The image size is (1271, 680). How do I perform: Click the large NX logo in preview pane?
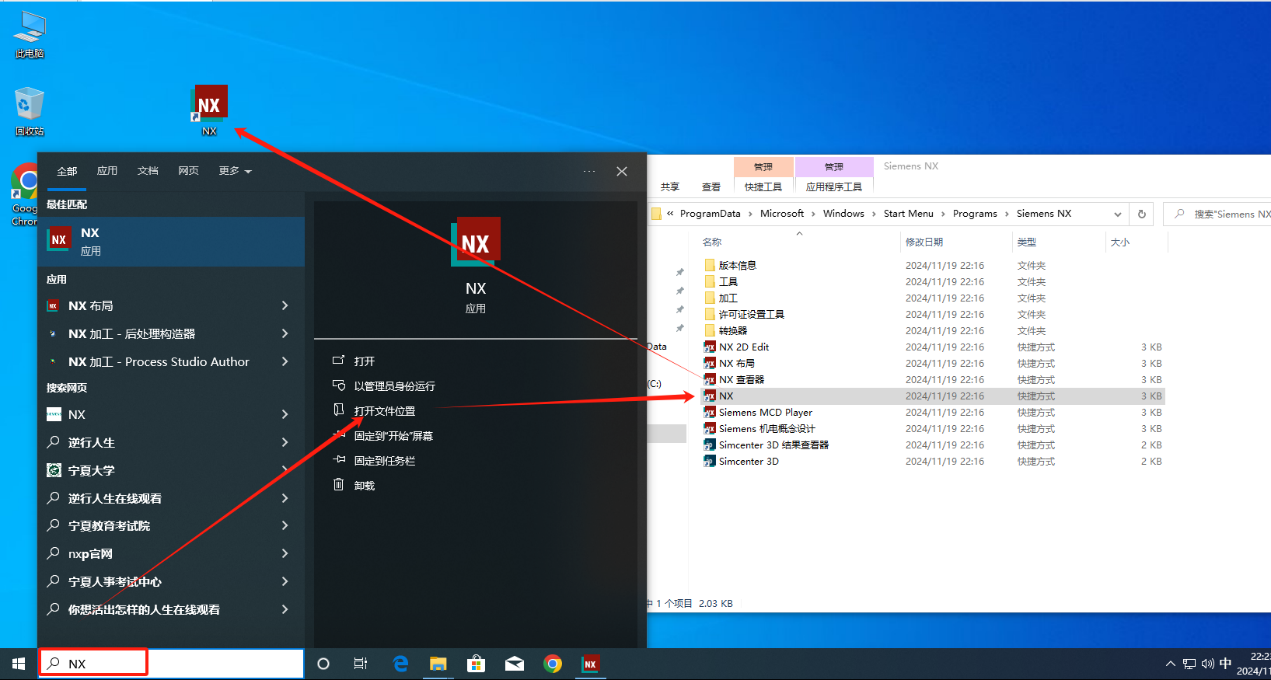coord(476,241)
